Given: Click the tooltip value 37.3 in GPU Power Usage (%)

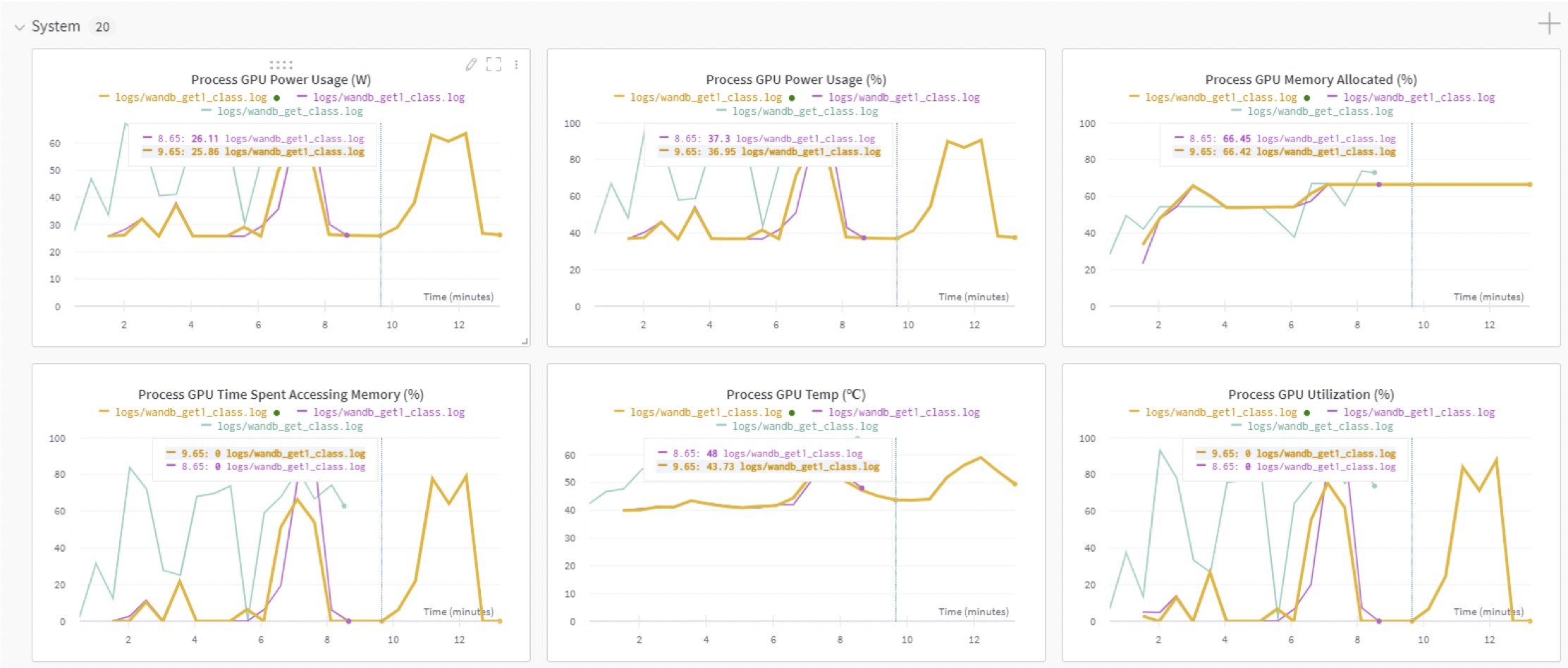Looking at the screenshot, I should pos(719,139).
